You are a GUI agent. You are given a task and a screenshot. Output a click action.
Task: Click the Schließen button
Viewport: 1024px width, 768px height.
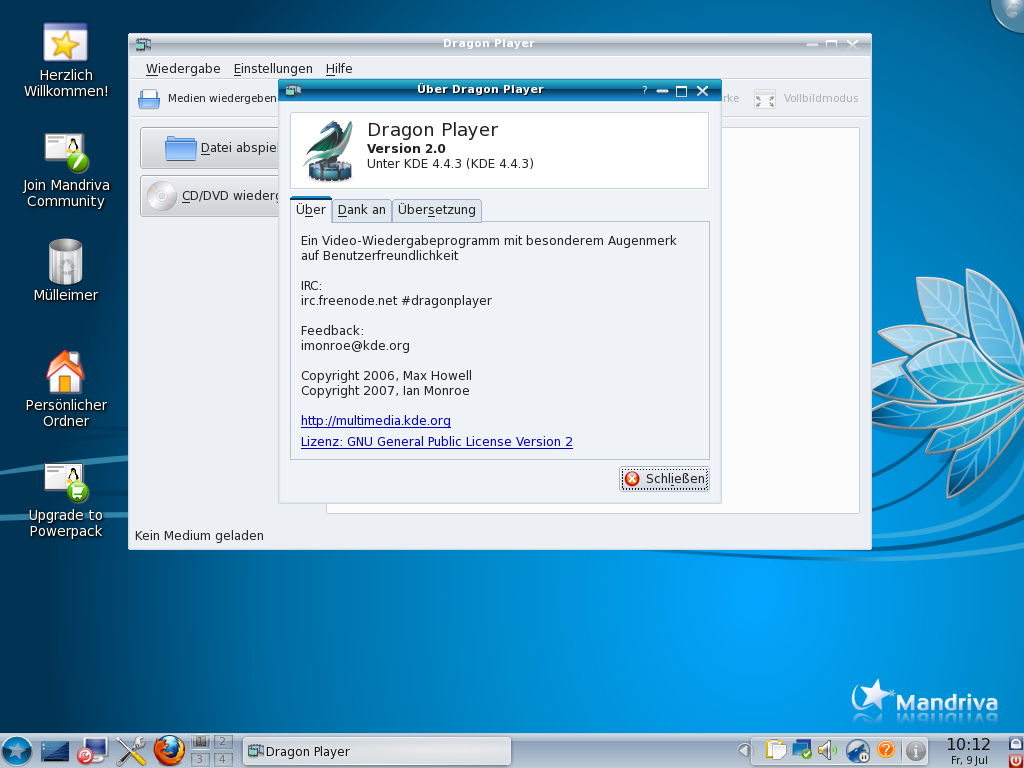pos(664,478)
